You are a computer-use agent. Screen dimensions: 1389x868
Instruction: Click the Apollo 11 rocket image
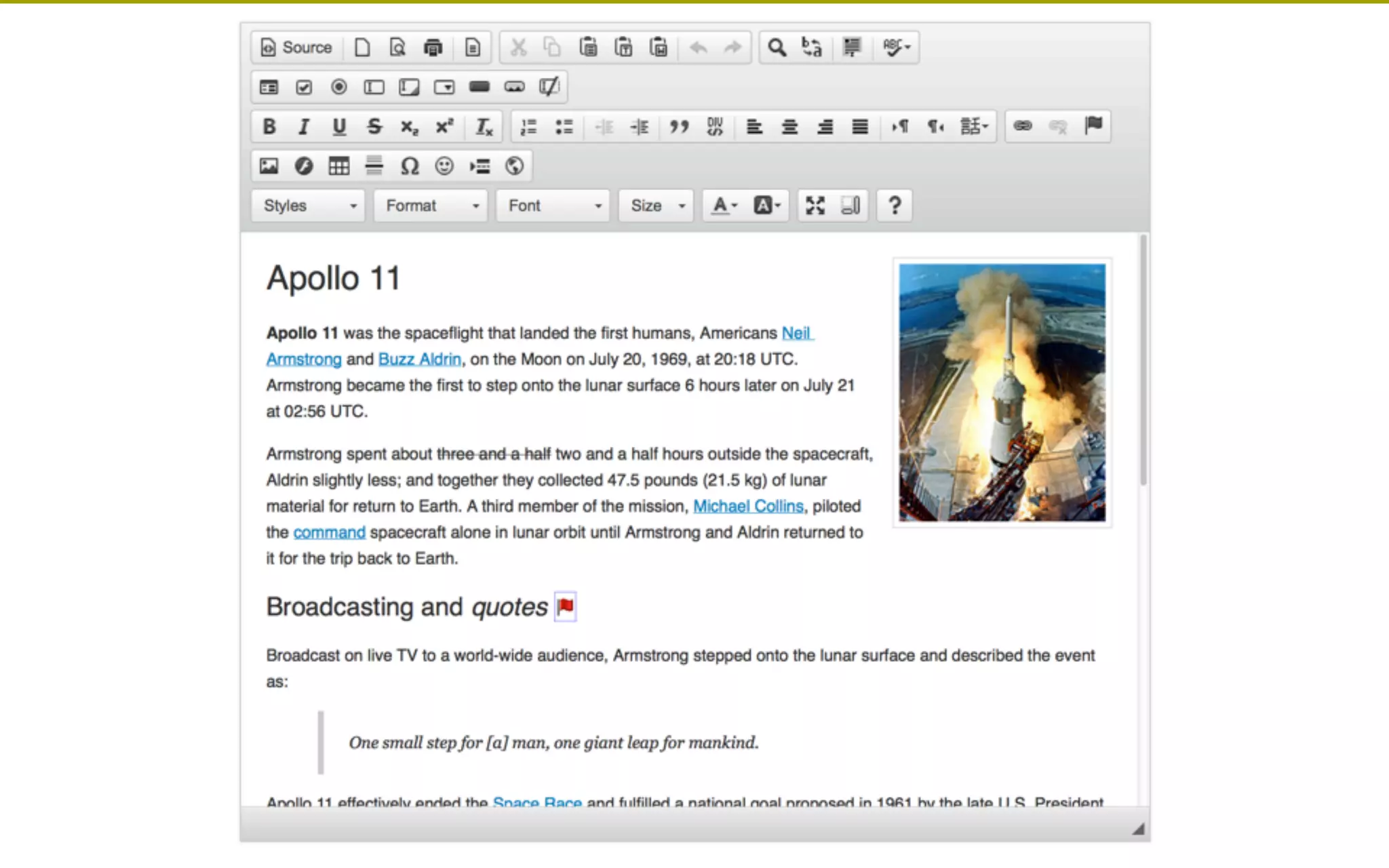[x=1002, y=392]
